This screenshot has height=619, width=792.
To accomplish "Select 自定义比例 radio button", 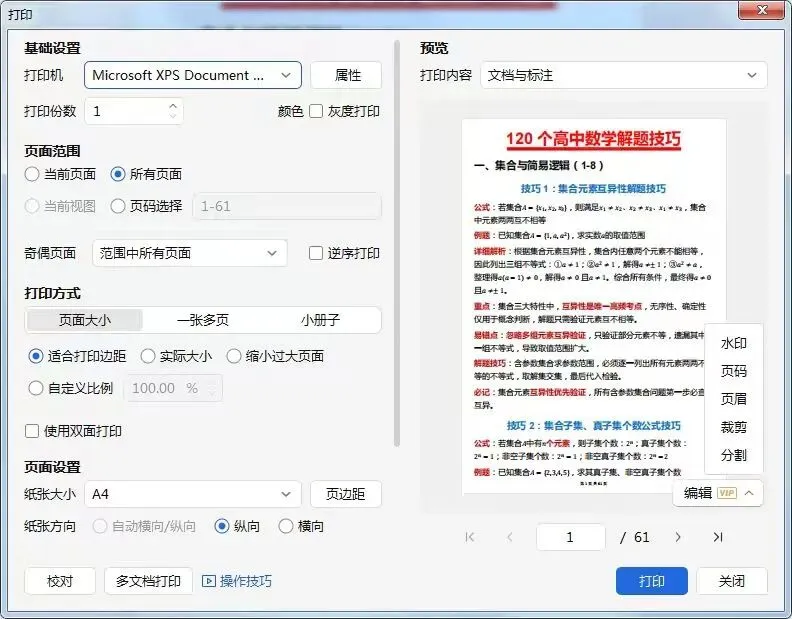I will (35, 388).
